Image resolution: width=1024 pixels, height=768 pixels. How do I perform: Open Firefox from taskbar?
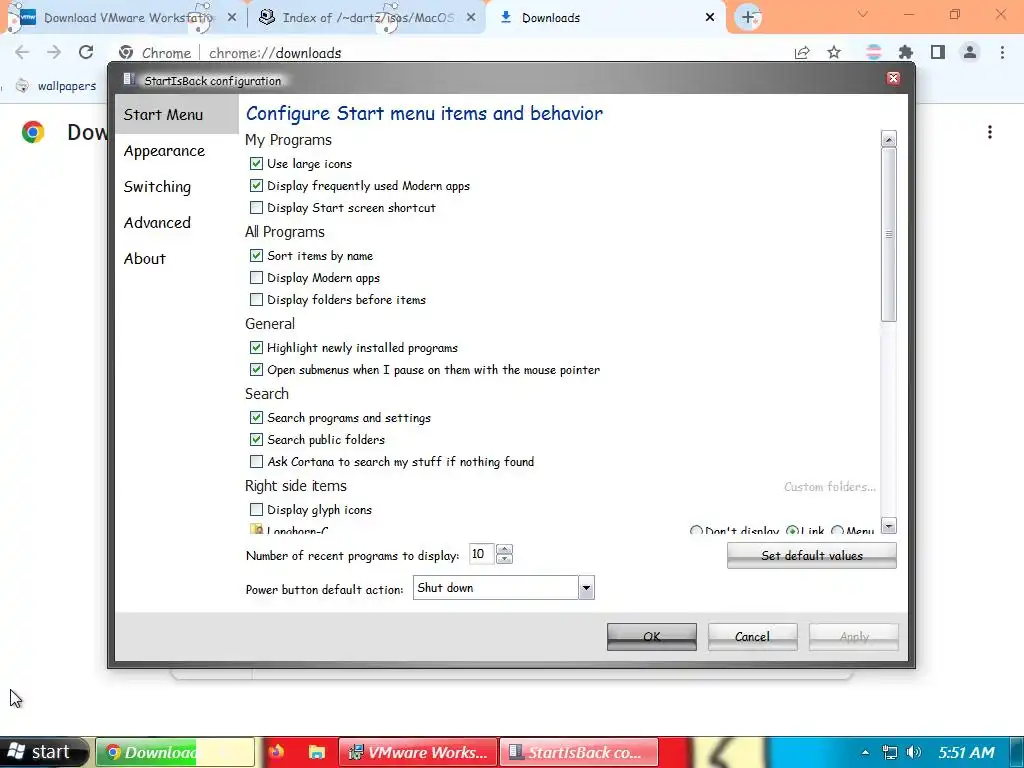[276, 752]
